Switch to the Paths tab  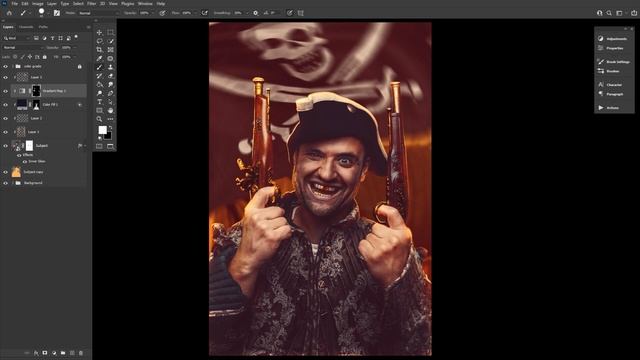click(43, 27)
